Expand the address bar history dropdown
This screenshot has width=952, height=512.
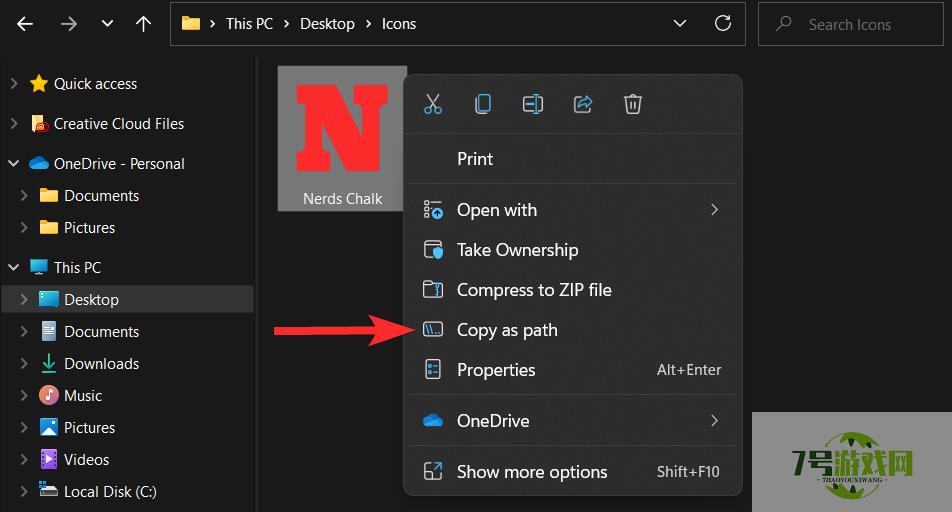(x=680, y=24)
